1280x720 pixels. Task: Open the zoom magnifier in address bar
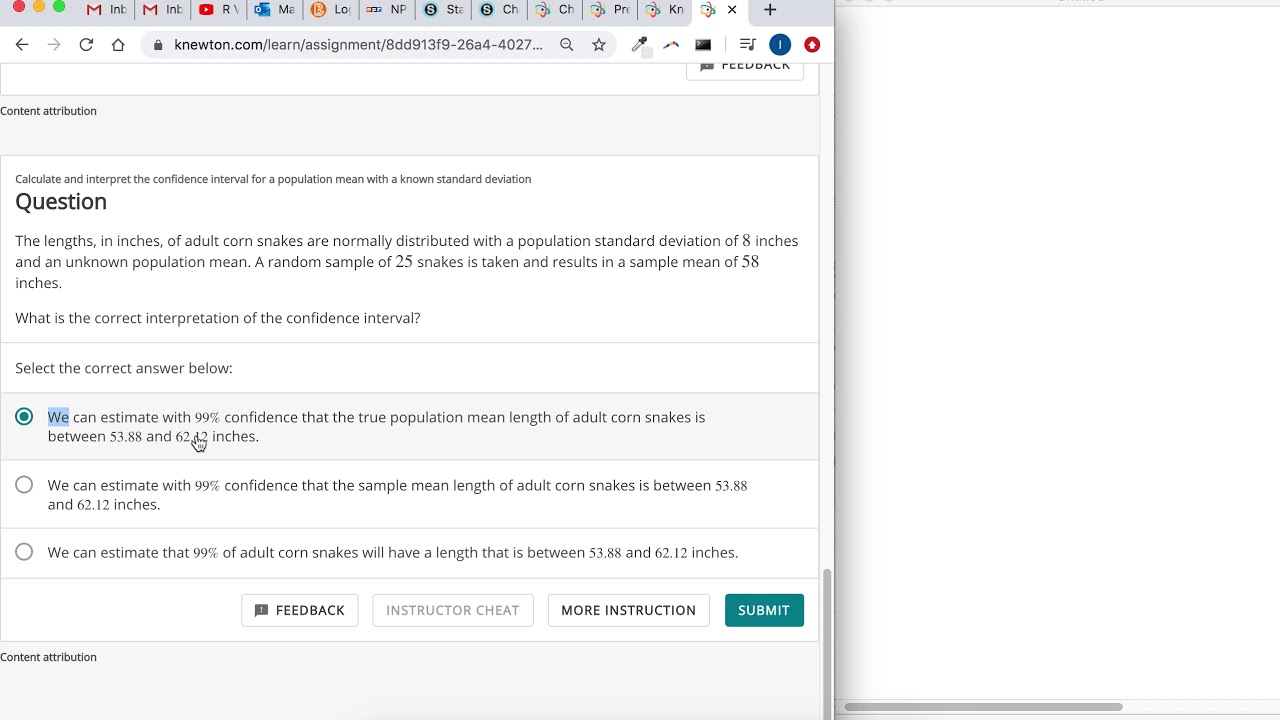567,45
